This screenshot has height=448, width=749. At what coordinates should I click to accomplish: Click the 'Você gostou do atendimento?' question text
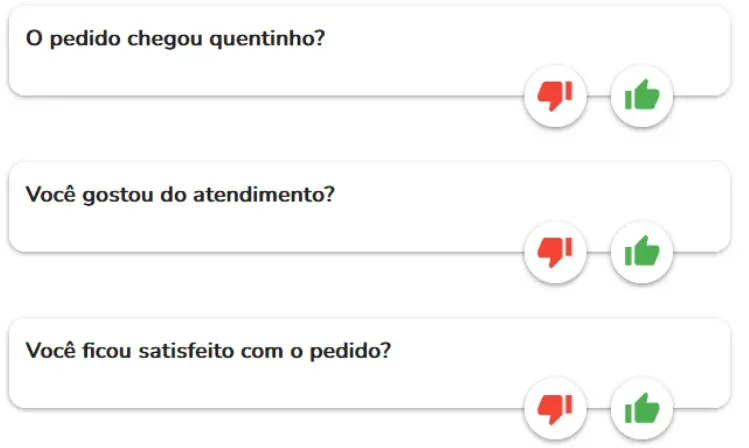(x=180, y=195)
